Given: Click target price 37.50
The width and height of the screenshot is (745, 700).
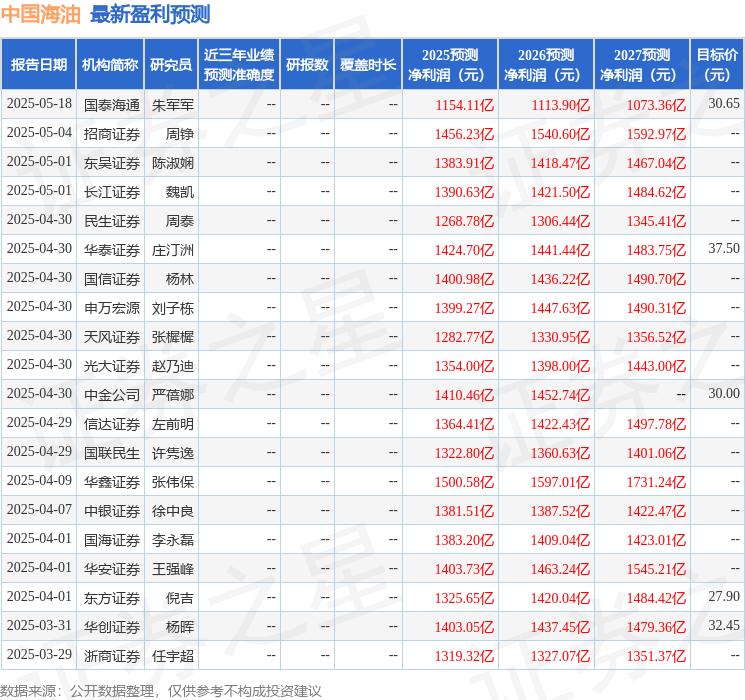Looking at the screenshot, I should 724,249.
